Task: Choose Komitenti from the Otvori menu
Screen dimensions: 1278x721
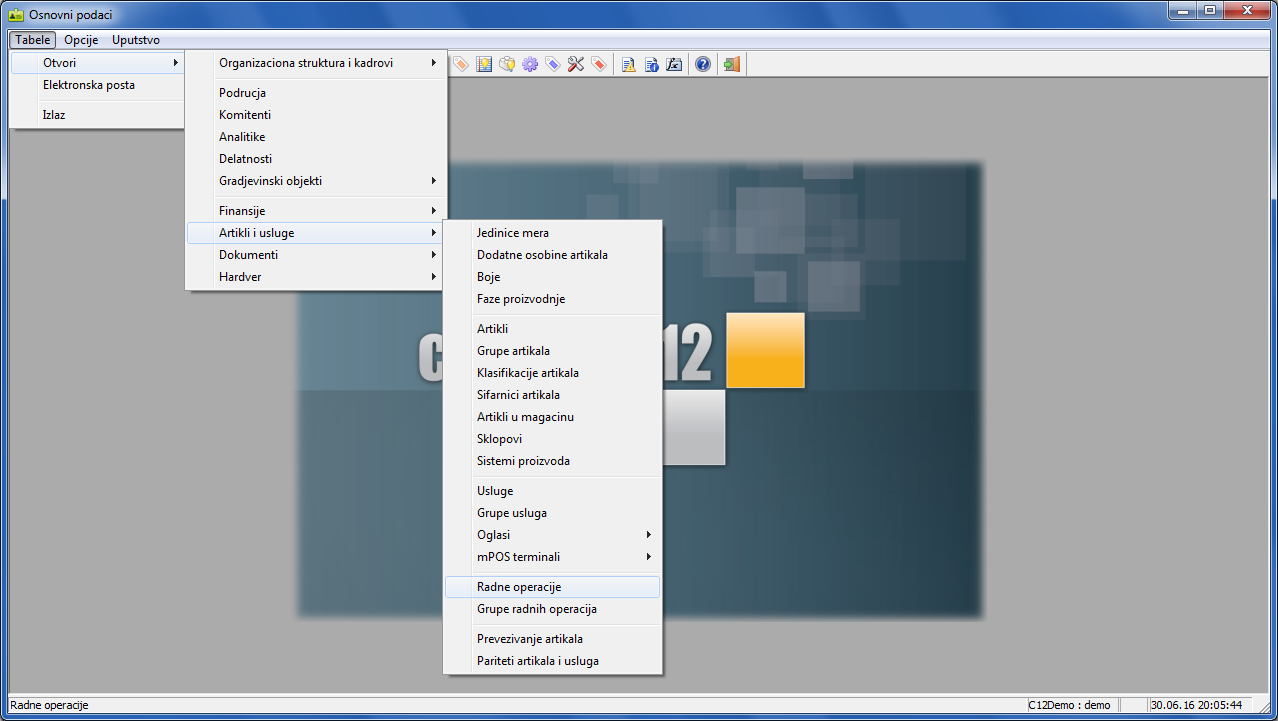Action: tap(245, 115)
